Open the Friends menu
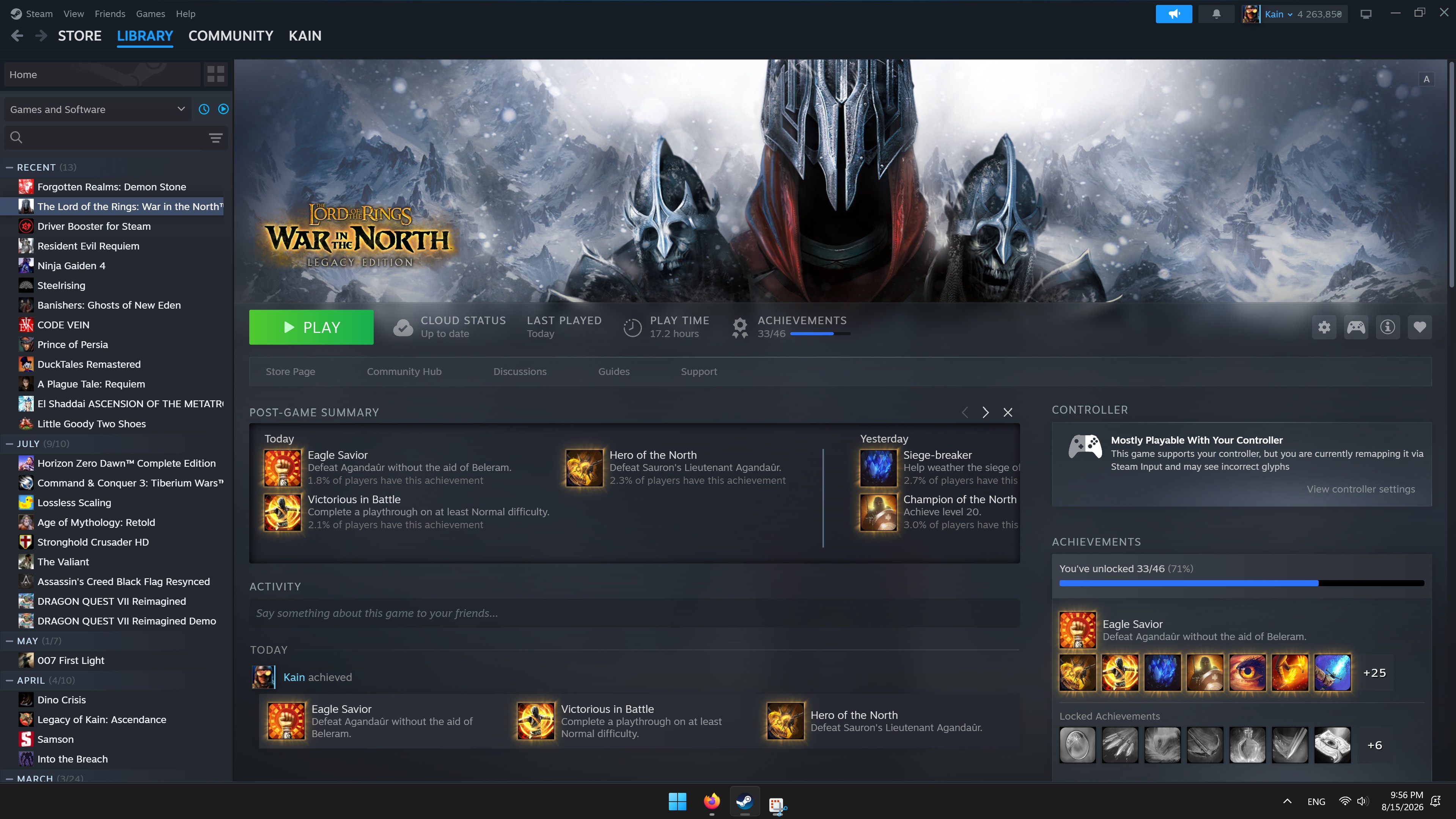The height and width of the screenshot is (819, 1456). [110, 14]
